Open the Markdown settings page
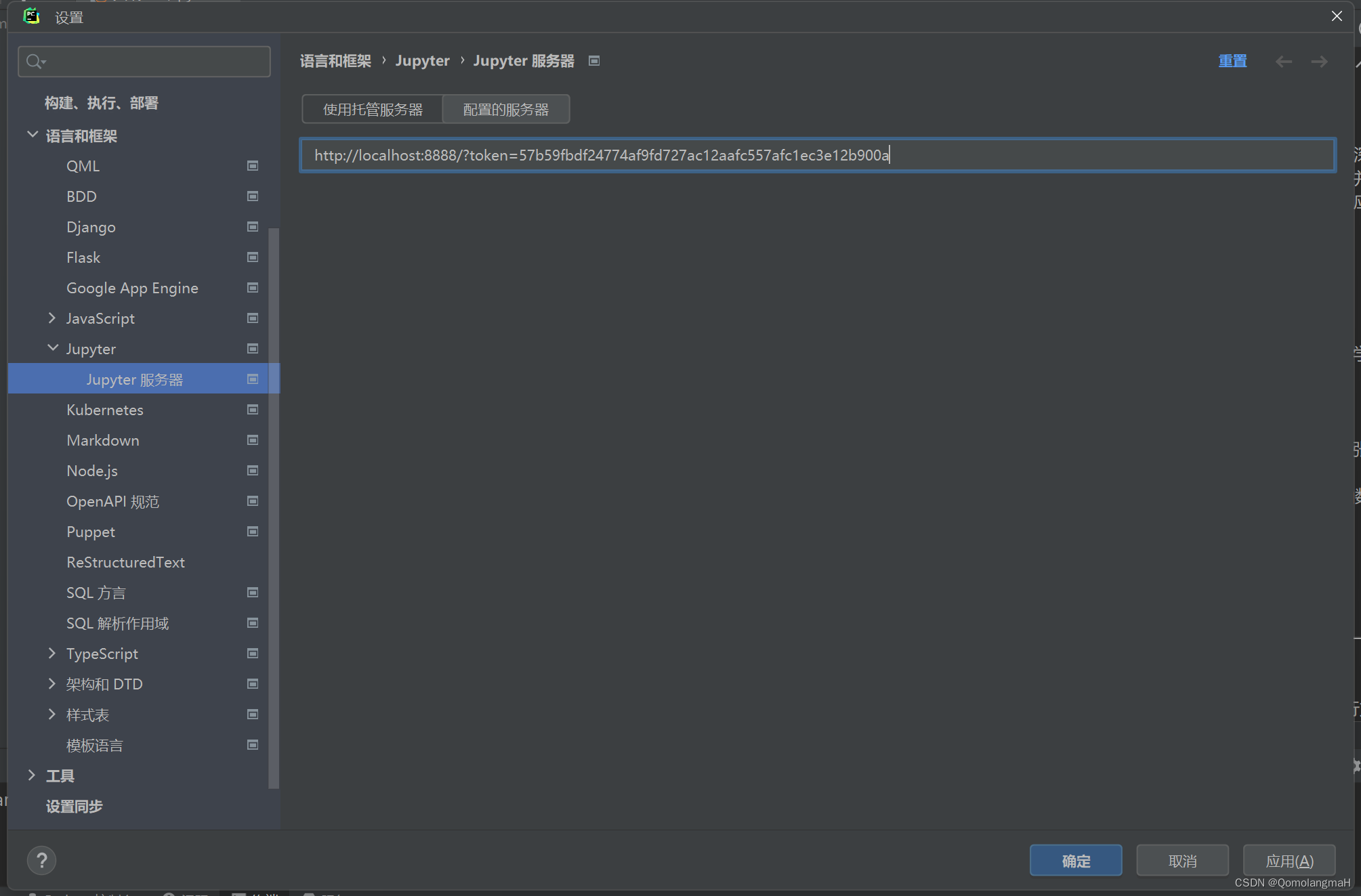This screenshot has height=896, width=1361. click(x=103, y=440)
